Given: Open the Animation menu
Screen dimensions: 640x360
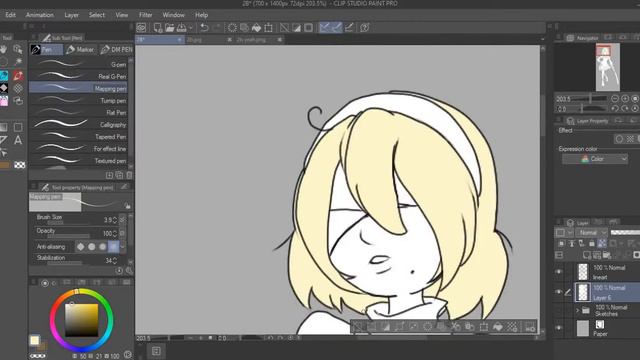Looking at the screenshot, I should click(40, 15).
